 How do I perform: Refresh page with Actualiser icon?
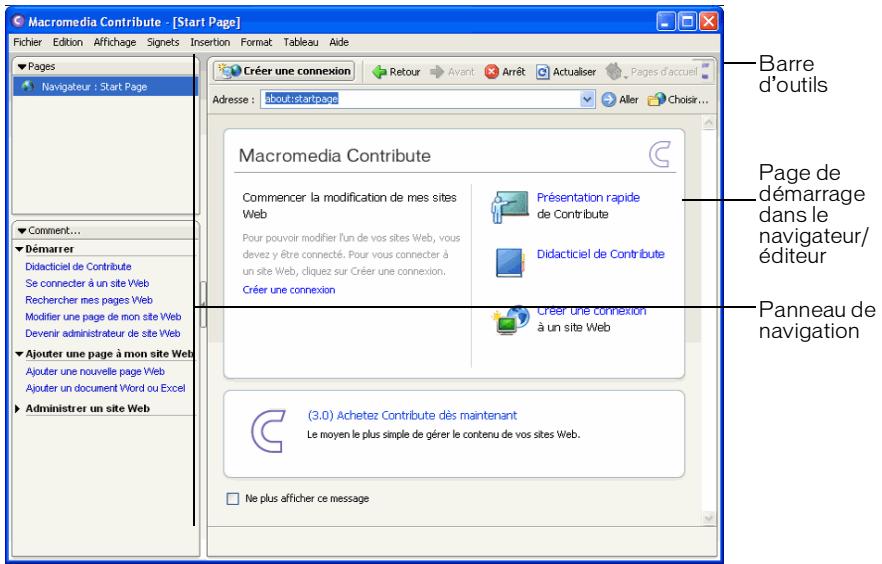(542, 72)
